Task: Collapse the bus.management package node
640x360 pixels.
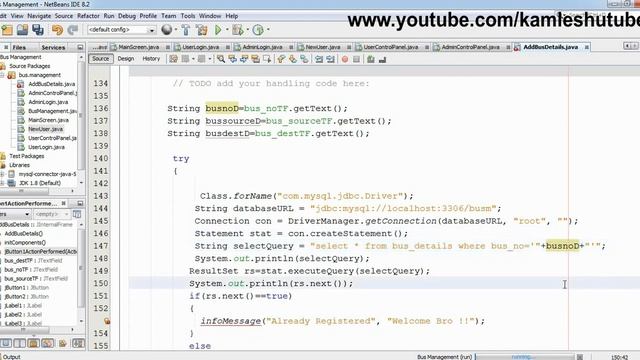Action: 2,75
